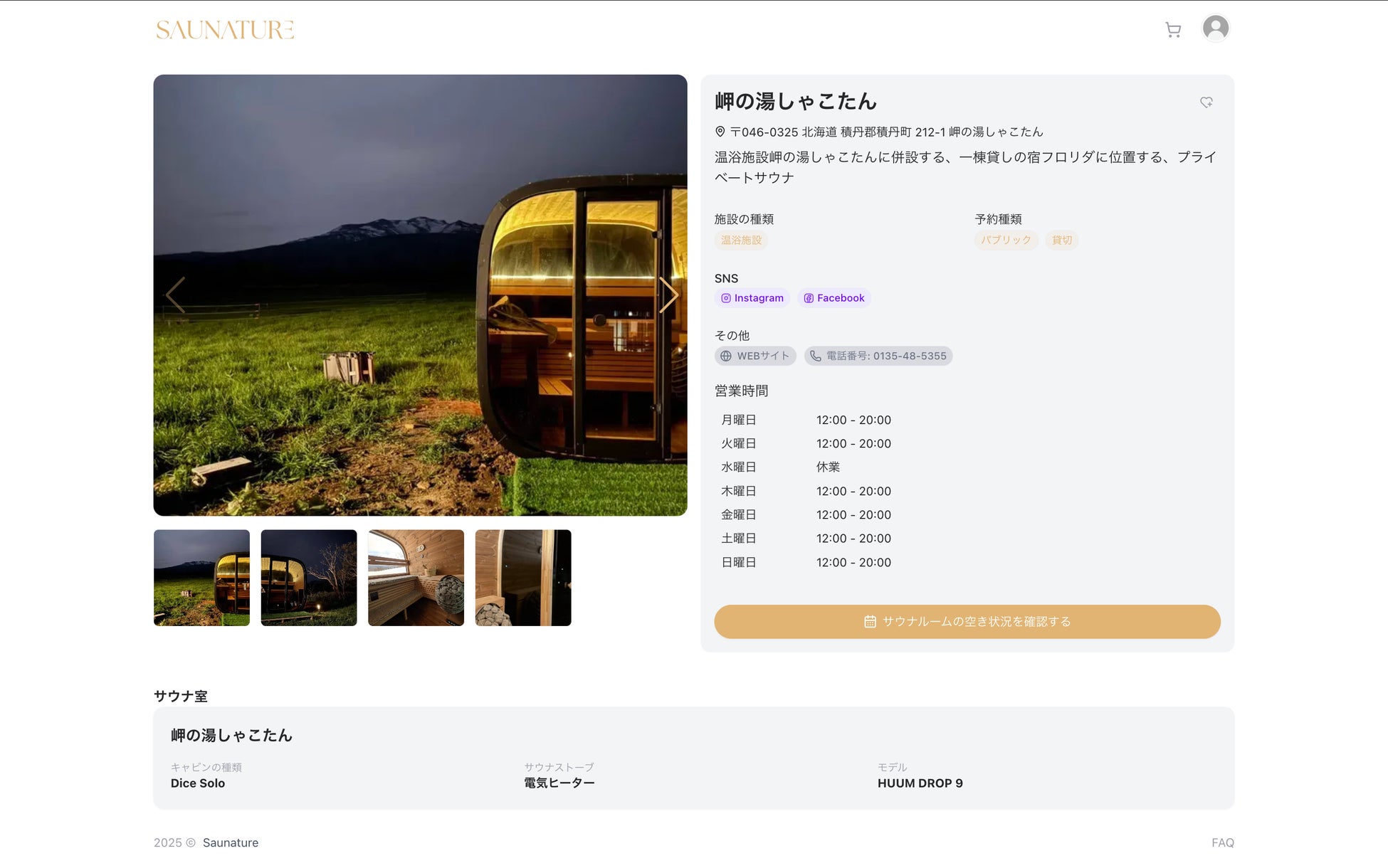The height and width of the screenshot is (868, 1388).
Task: Click the 温浴施設 facility type tag
Action: pyautogui.click(x=741, y=240)
